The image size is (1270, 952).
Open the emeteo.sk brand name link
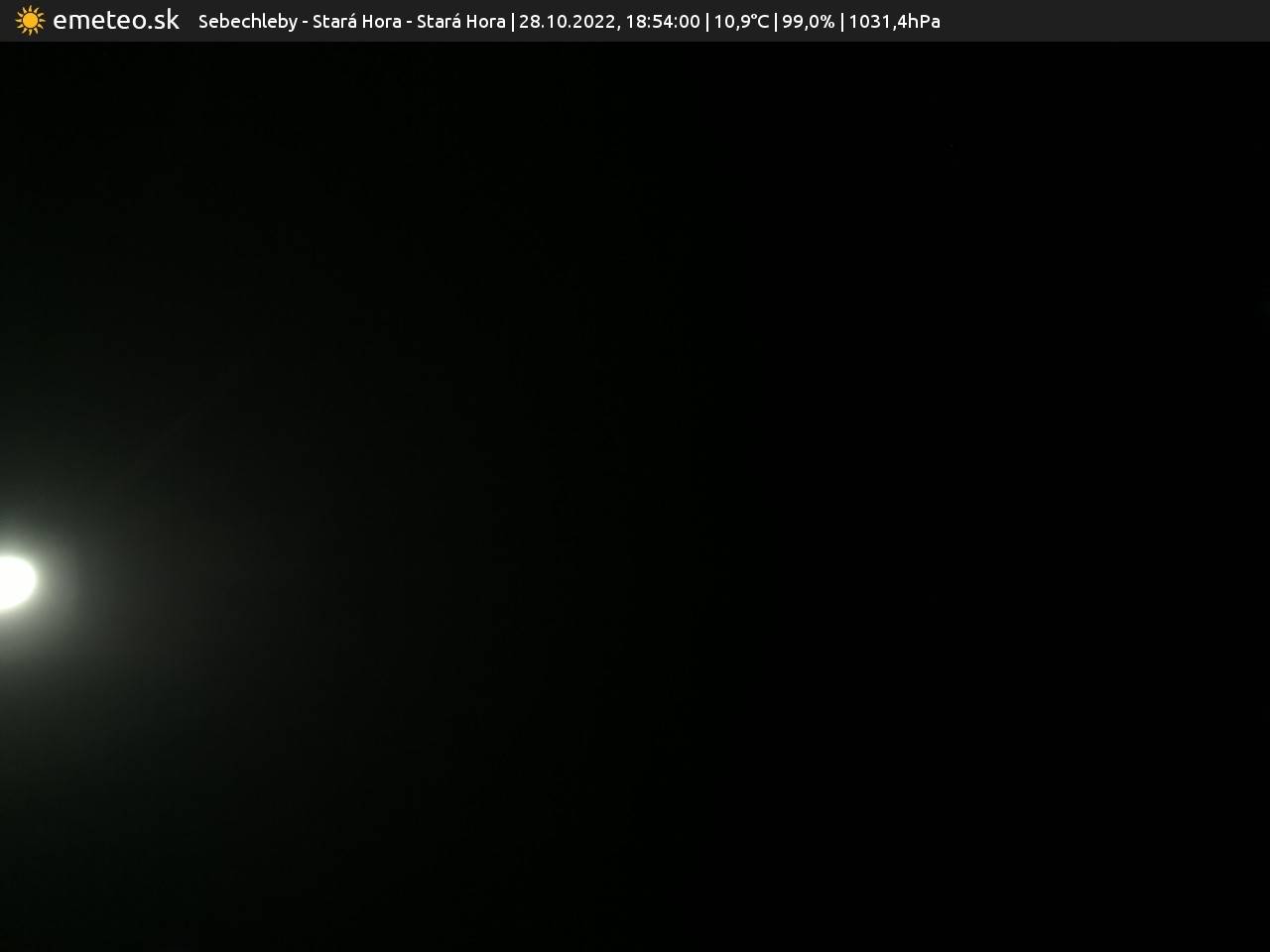(116, 21)
